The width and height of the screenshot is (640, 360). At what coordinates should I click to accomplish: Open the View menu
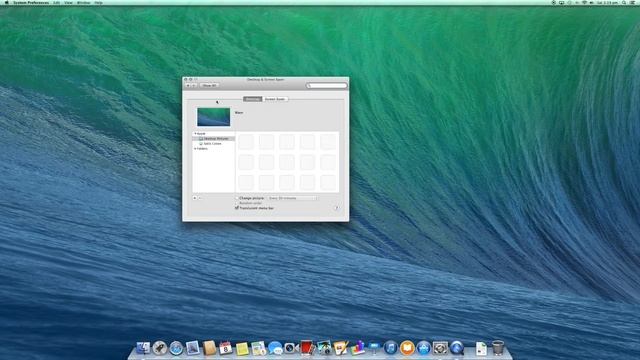69,2
